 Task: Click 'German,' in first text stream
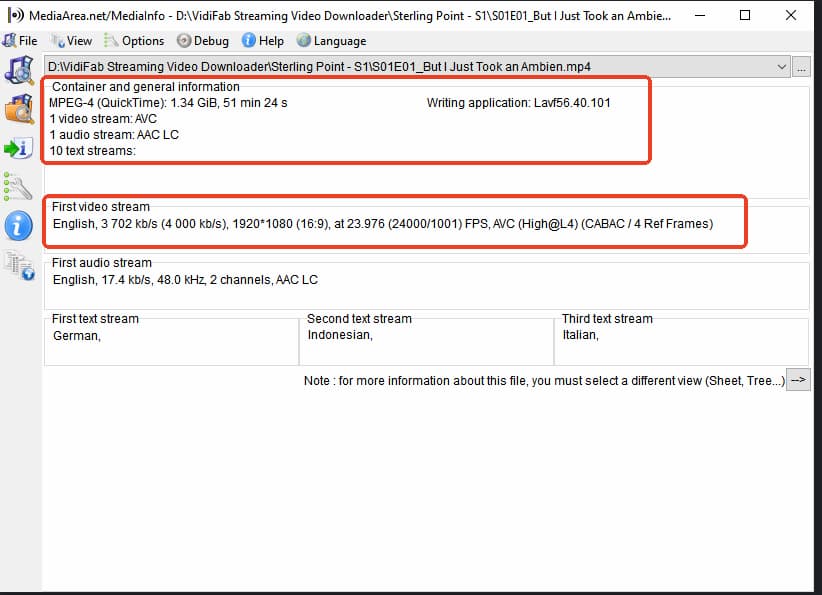coord(77,336)
